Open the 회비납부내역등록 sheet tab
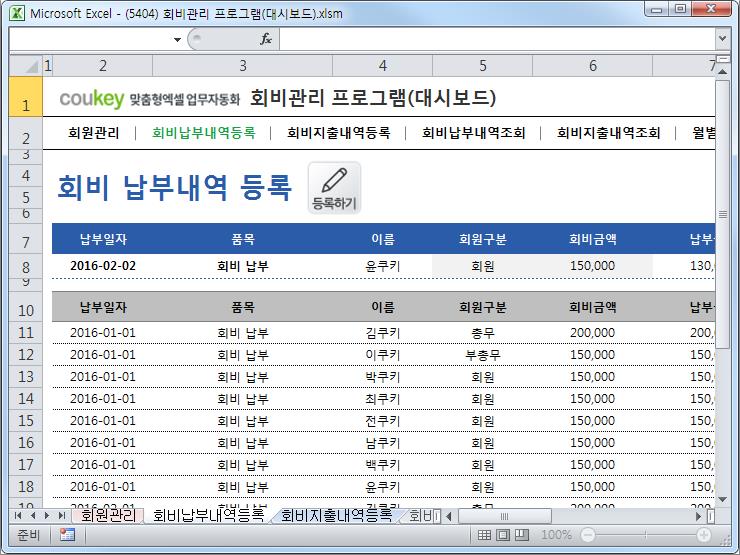740x555 pixels. 208,515
